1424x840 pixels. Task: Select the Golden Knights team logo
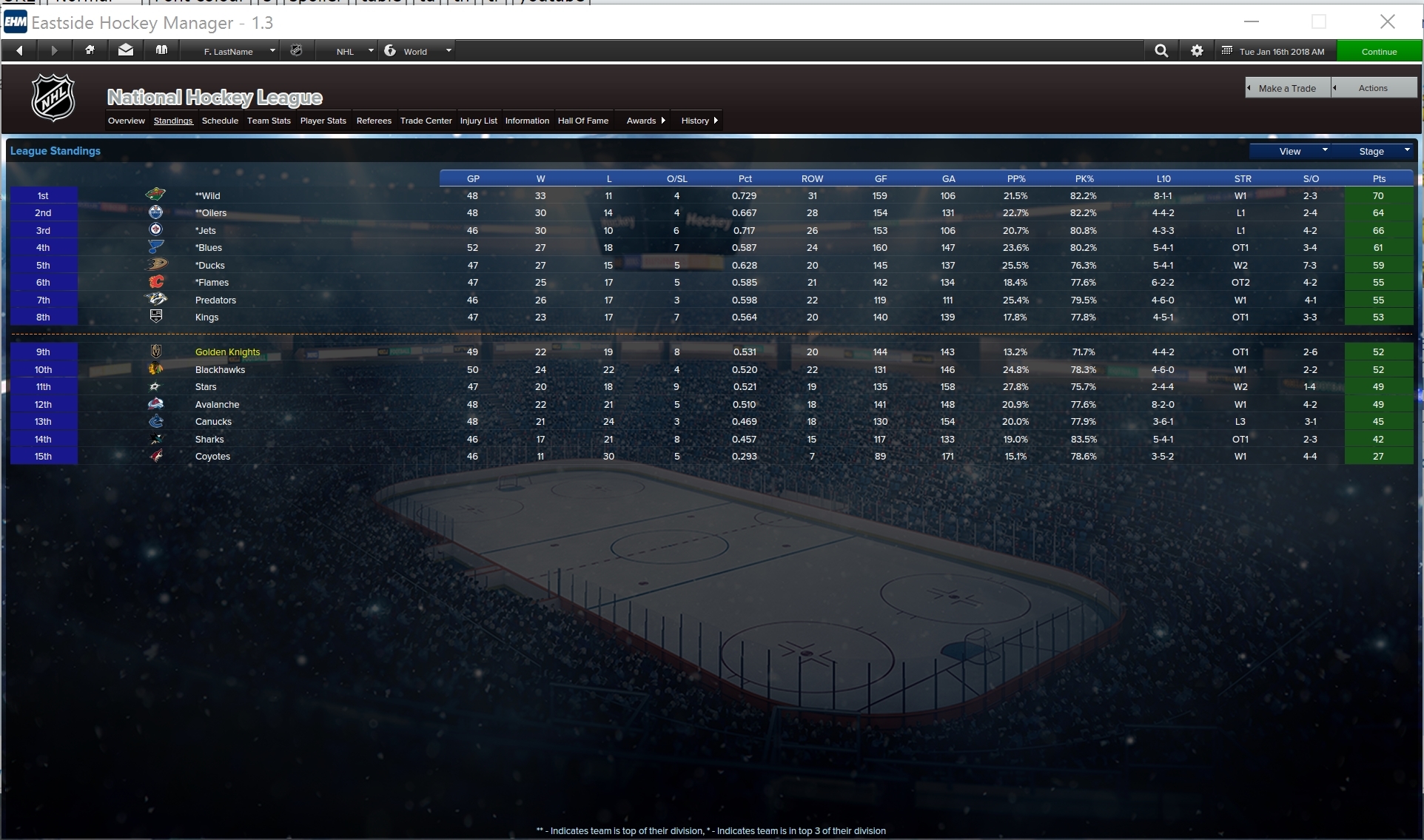[x=155, y=352]
